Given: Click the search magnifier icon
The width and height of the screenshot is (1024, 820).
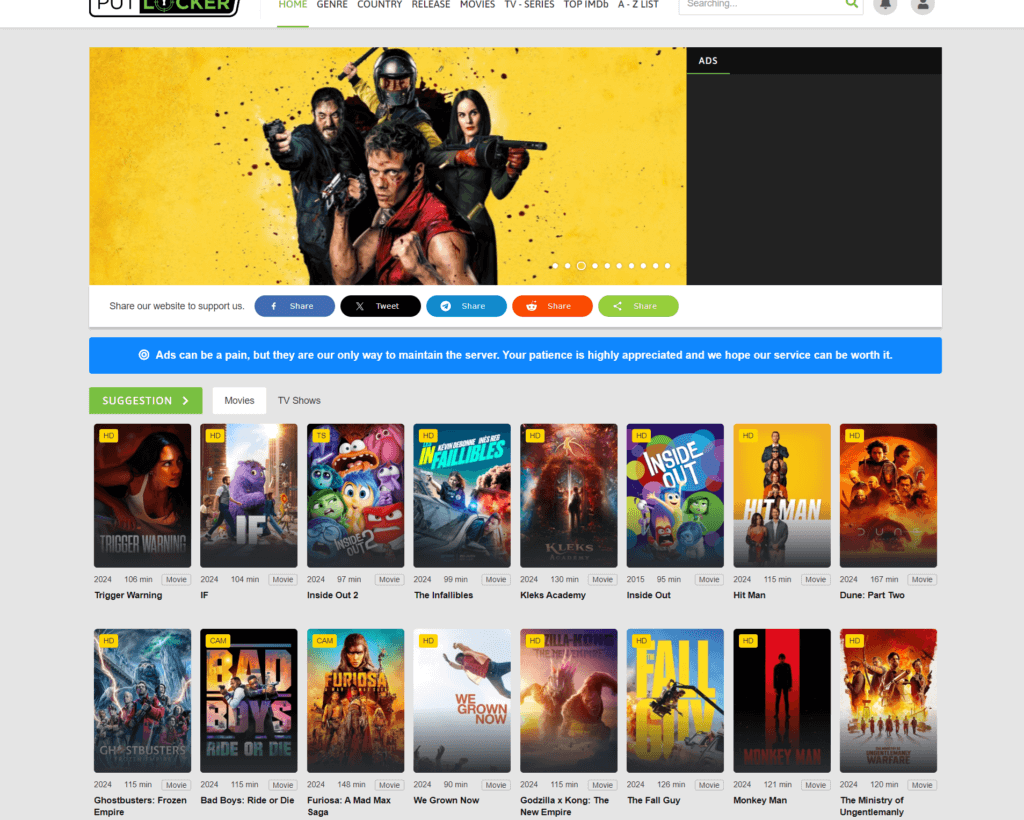Looking at the screenshot, I should [851, 4].
